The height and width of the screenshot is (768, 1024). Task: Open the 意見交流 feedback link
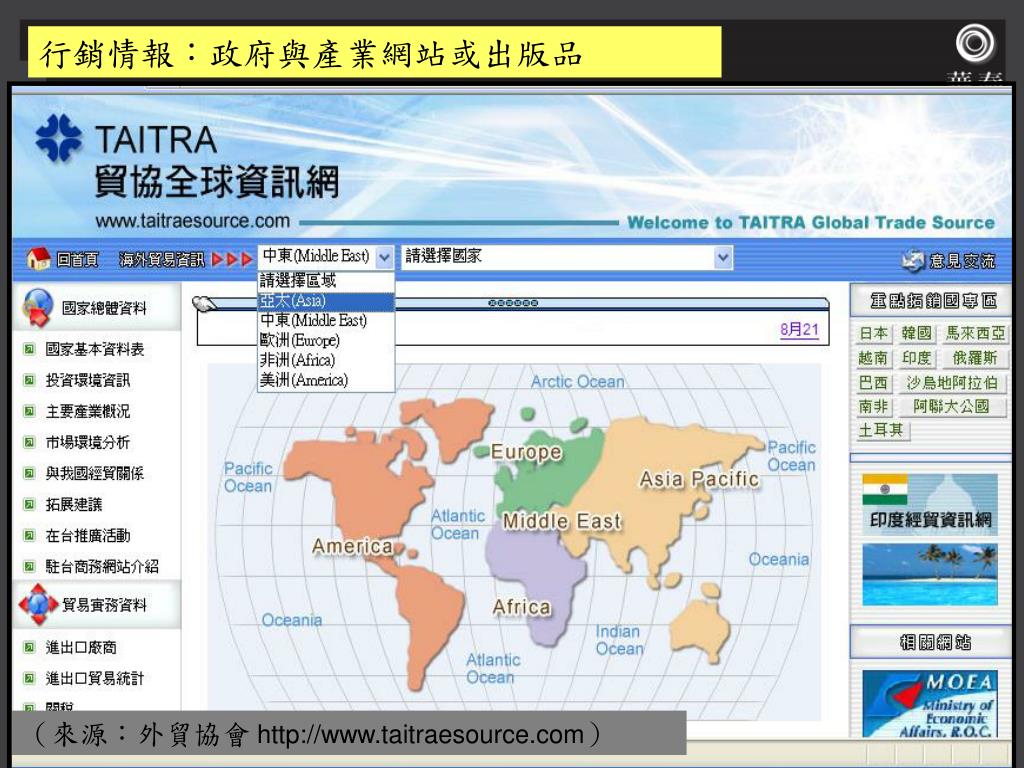[x=962, y=261]
